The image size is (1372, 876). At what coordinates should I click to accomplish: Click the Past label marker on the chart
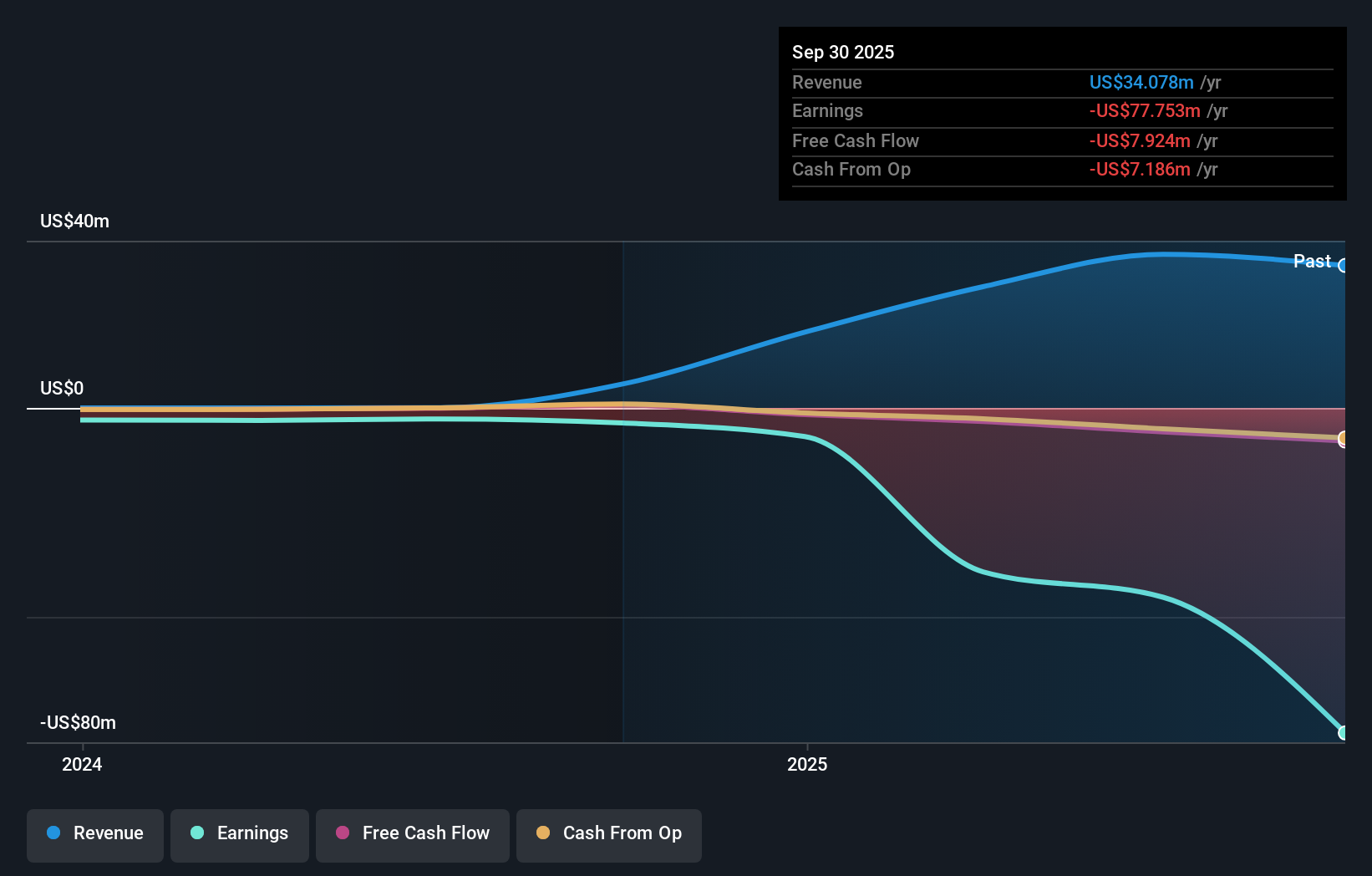pos(1311,261)
